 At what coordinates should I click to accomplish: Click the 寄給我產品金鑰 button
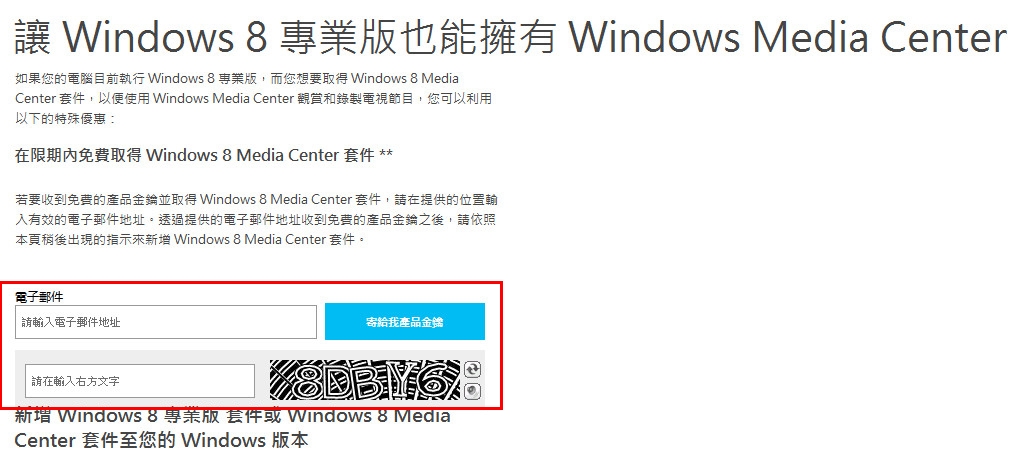tap(405, 321)
